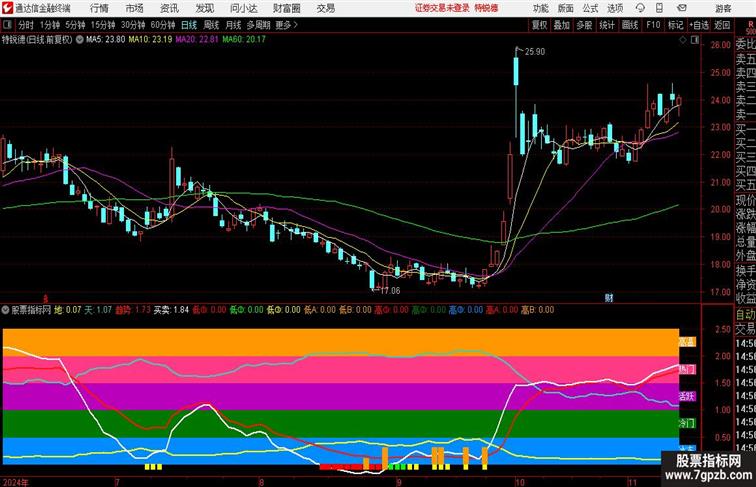
Task: Expand main chart indicator dropdown beside 特锐德
Action: click(79, 40)
